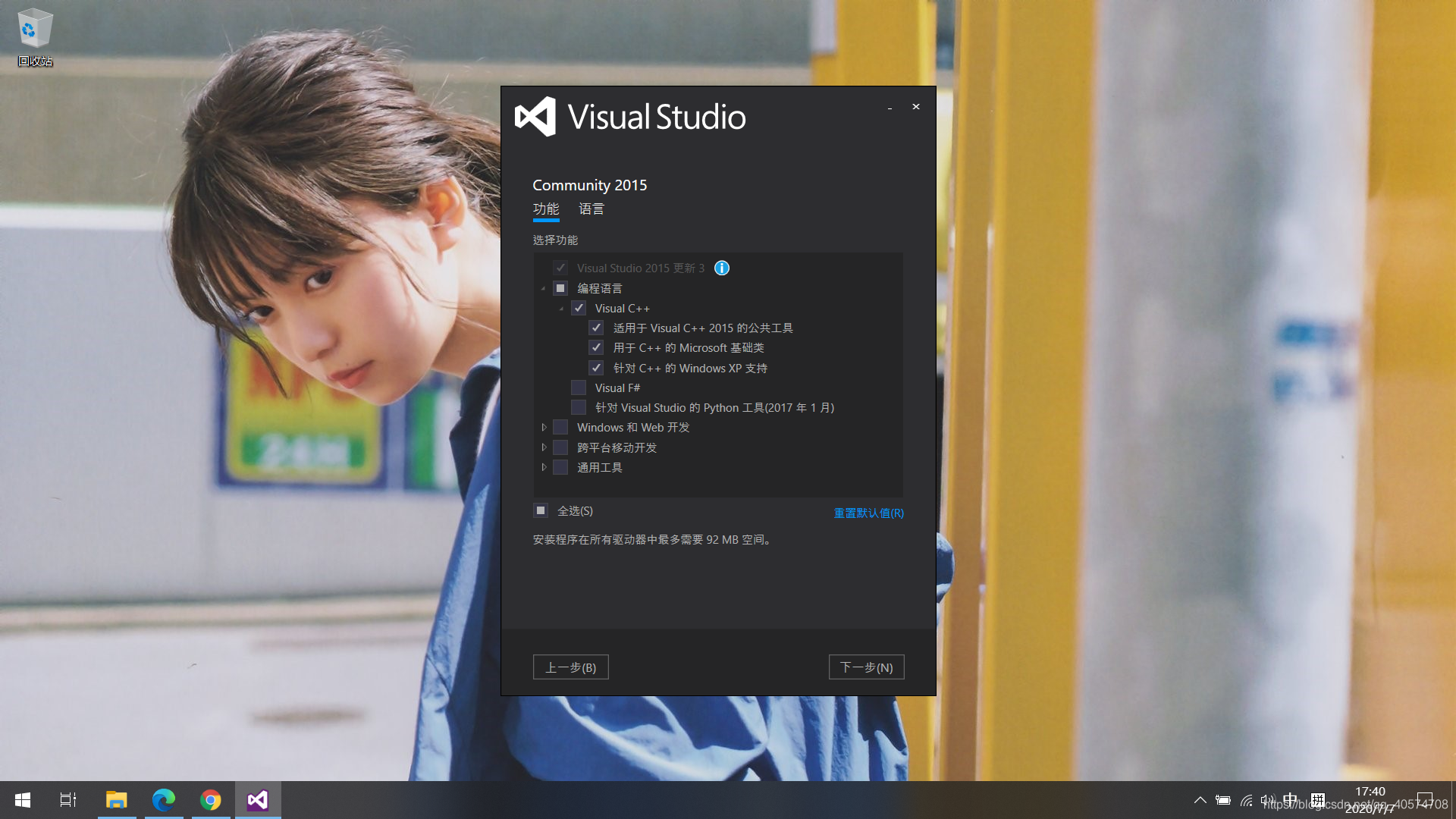Click the Visual Studio taskbar icon
This screenshot has width=1456, height=819.
click(258, 800)
